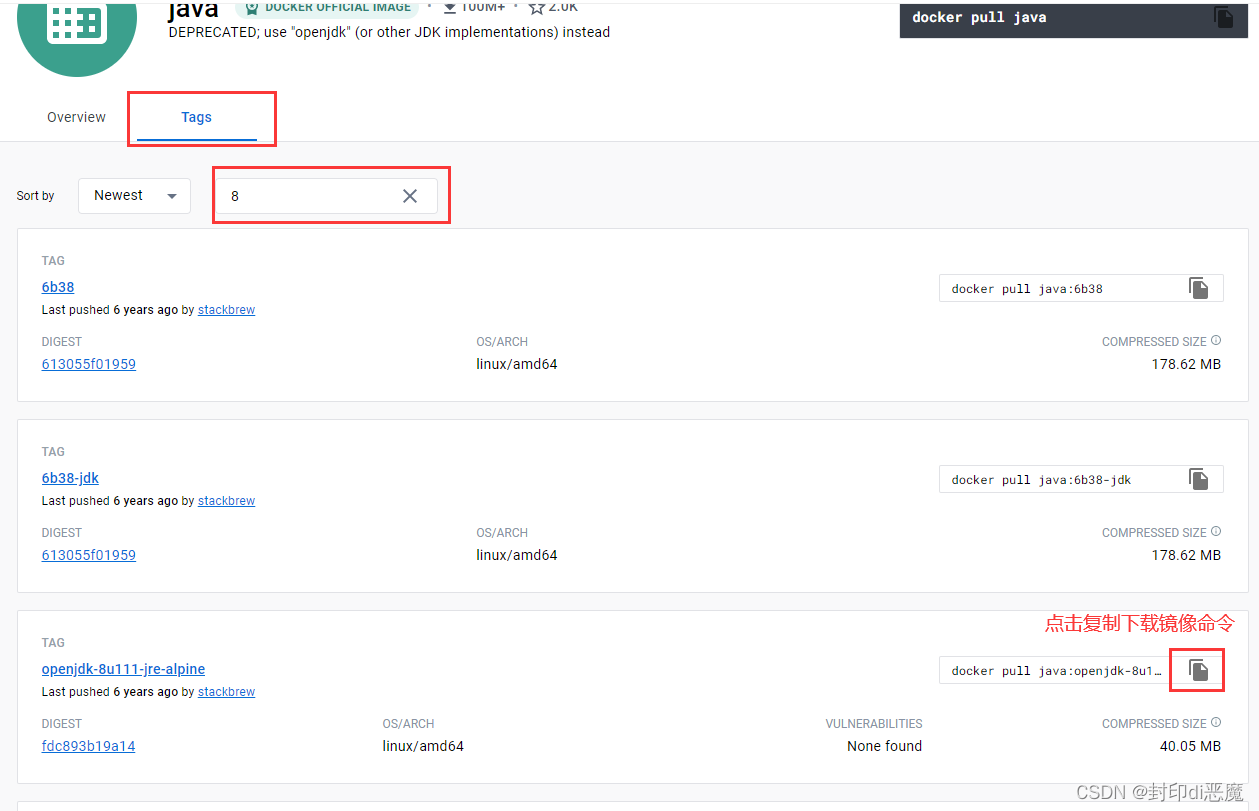Viewport: 1259px width, 811px height.
Task: Click the 'docker pull java:openjdk-8u1…' command text
Action: pos(1057,671)
